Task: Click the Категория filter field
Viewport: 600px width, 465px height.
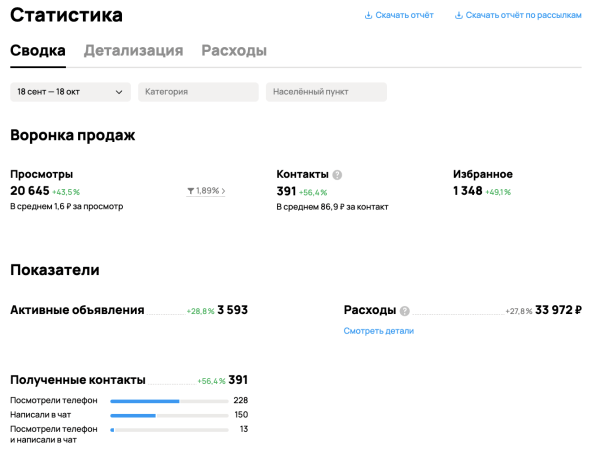Action: [x=198, y=92]
